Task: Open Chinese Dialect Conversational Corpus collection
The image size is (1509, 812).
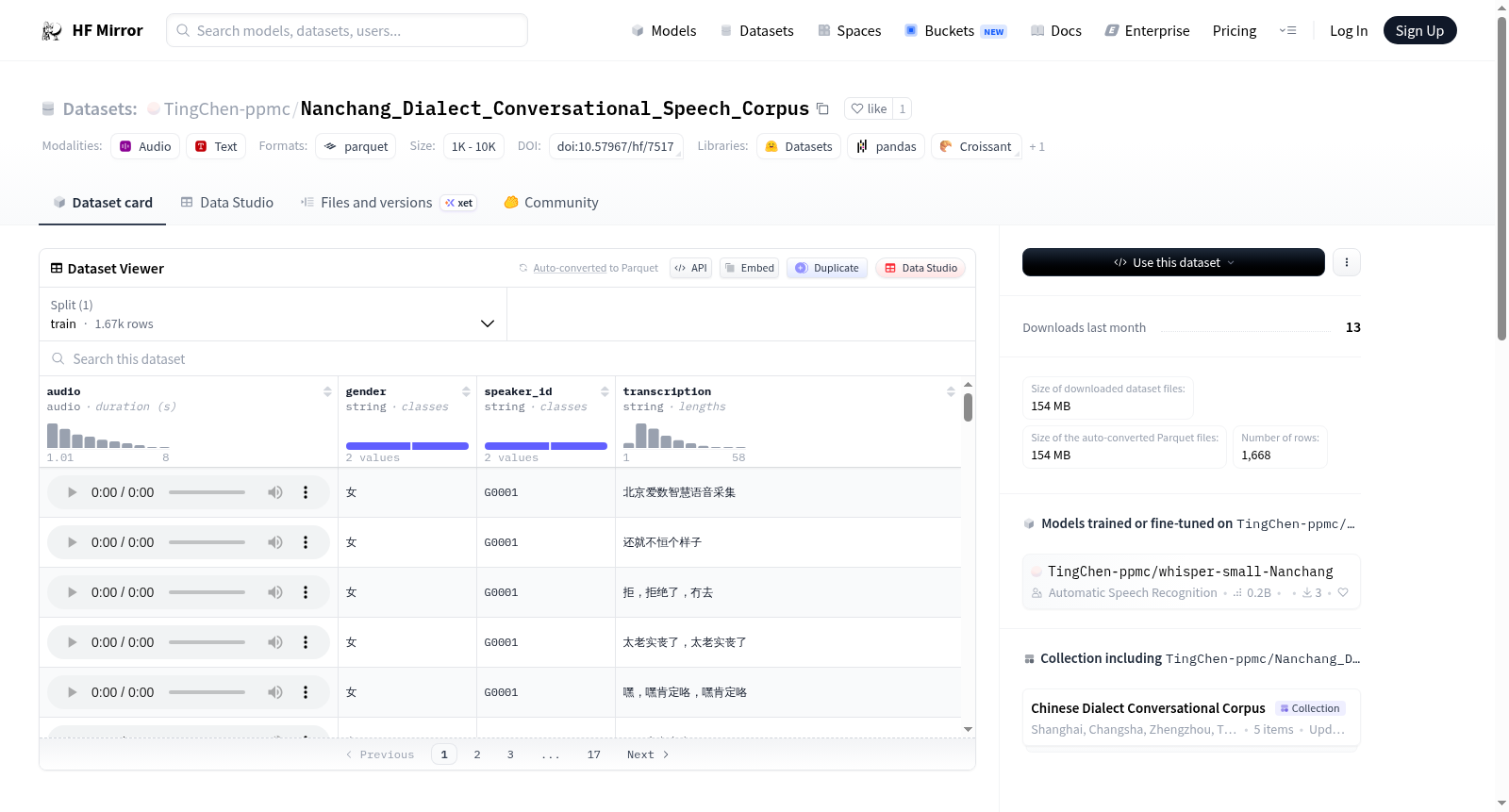Action: (x=1191, y=719)
